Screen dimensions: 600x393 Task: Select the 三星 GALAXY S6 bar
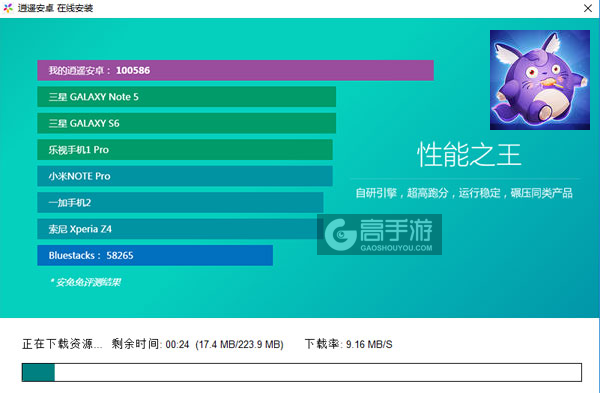pos(186,123)
